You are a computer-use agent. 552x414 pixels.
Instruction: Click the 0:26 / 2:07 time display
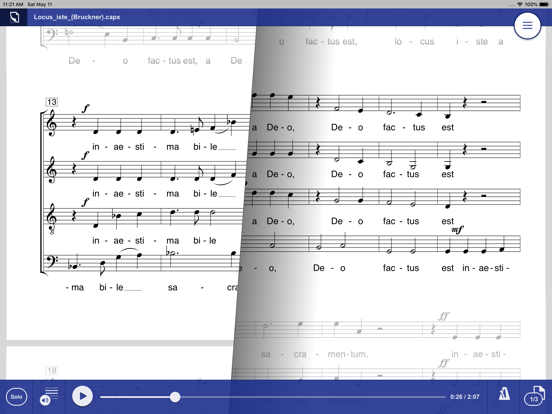[465, 397]
